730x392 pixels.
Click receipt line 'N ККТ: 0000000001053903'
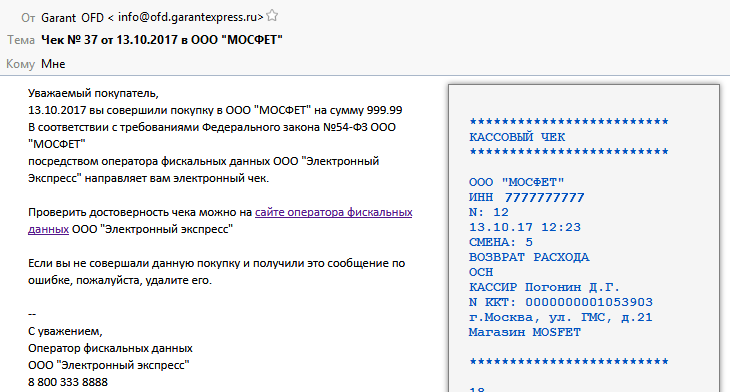pos(561,302)
